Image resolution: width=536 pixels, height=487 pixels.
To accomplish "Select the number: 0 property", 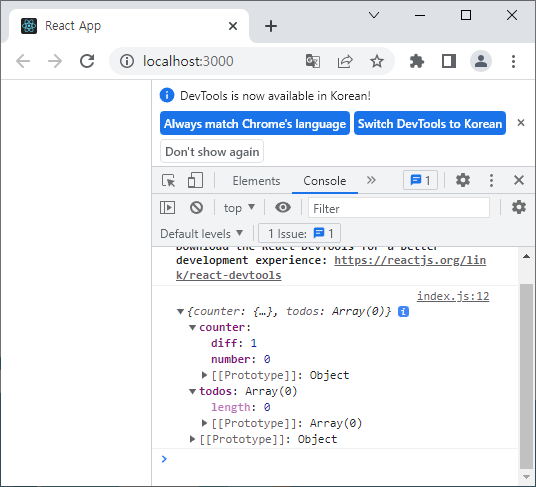I will tap(241, 359).
